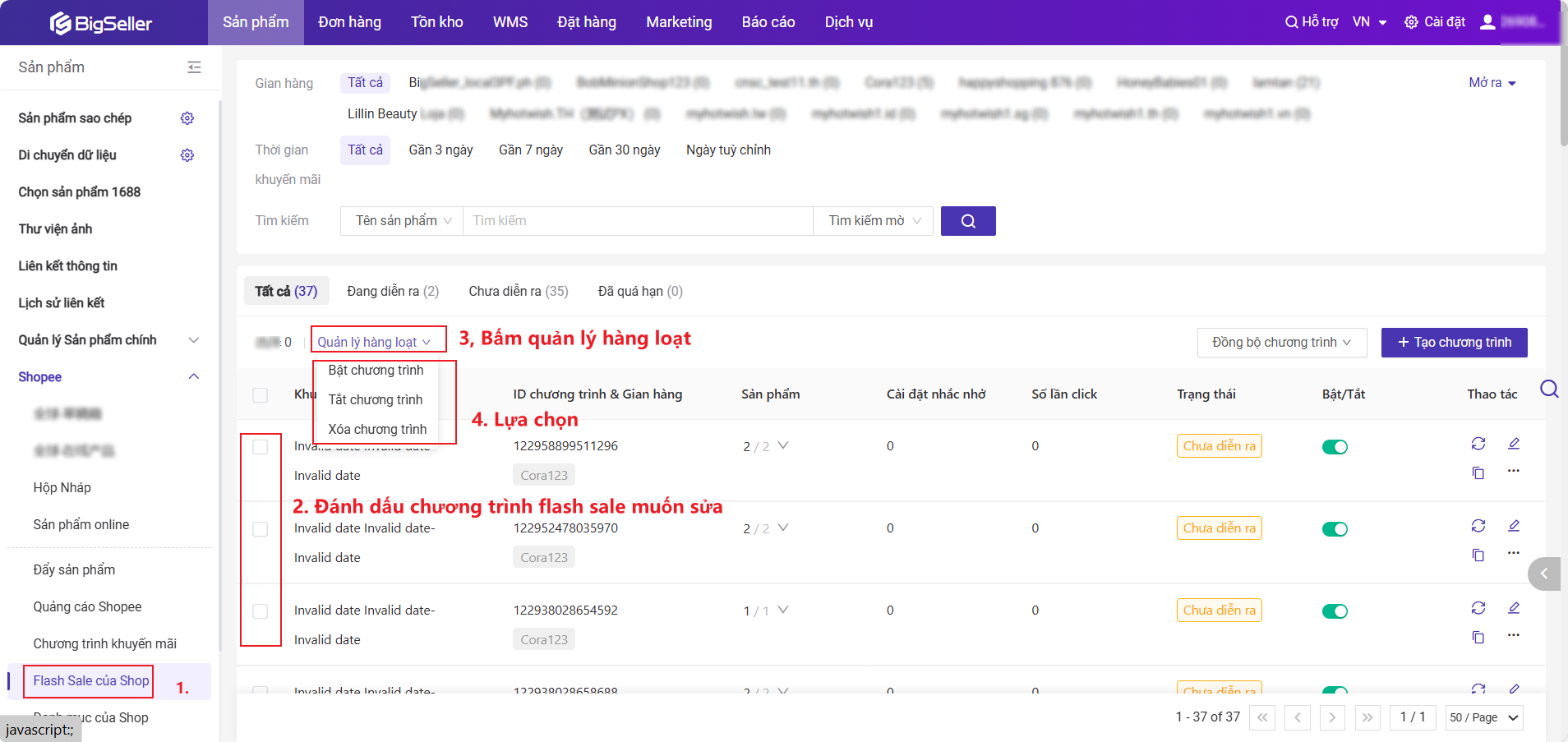Screen dimensions: 1568x742
Task: Select Tắt chương trình from bulk menu
Action: 376,399
